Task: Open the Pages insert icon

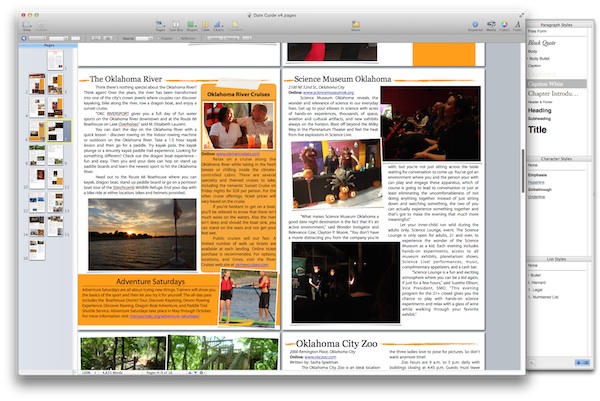Action: [x=160, y=26]
